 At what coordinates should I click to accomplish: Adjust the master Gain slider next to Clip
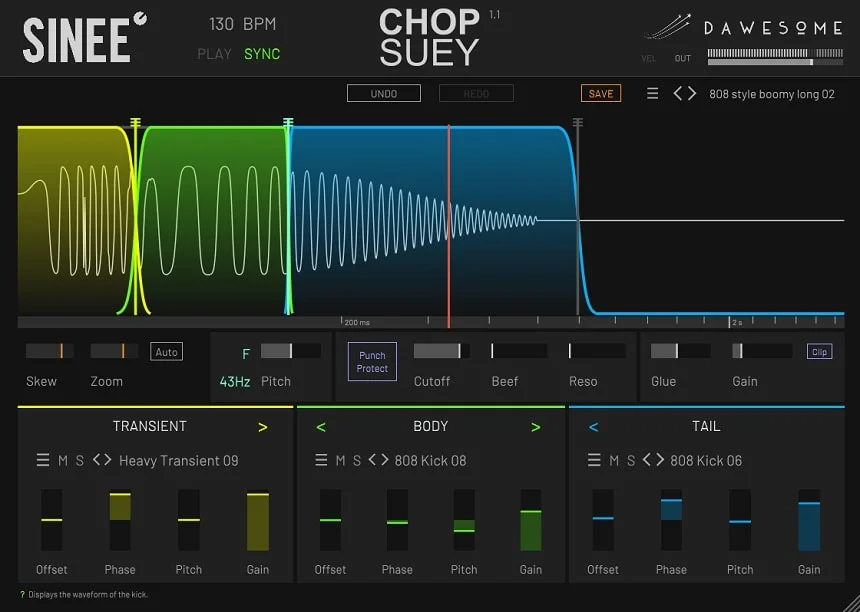click(762, 351)
